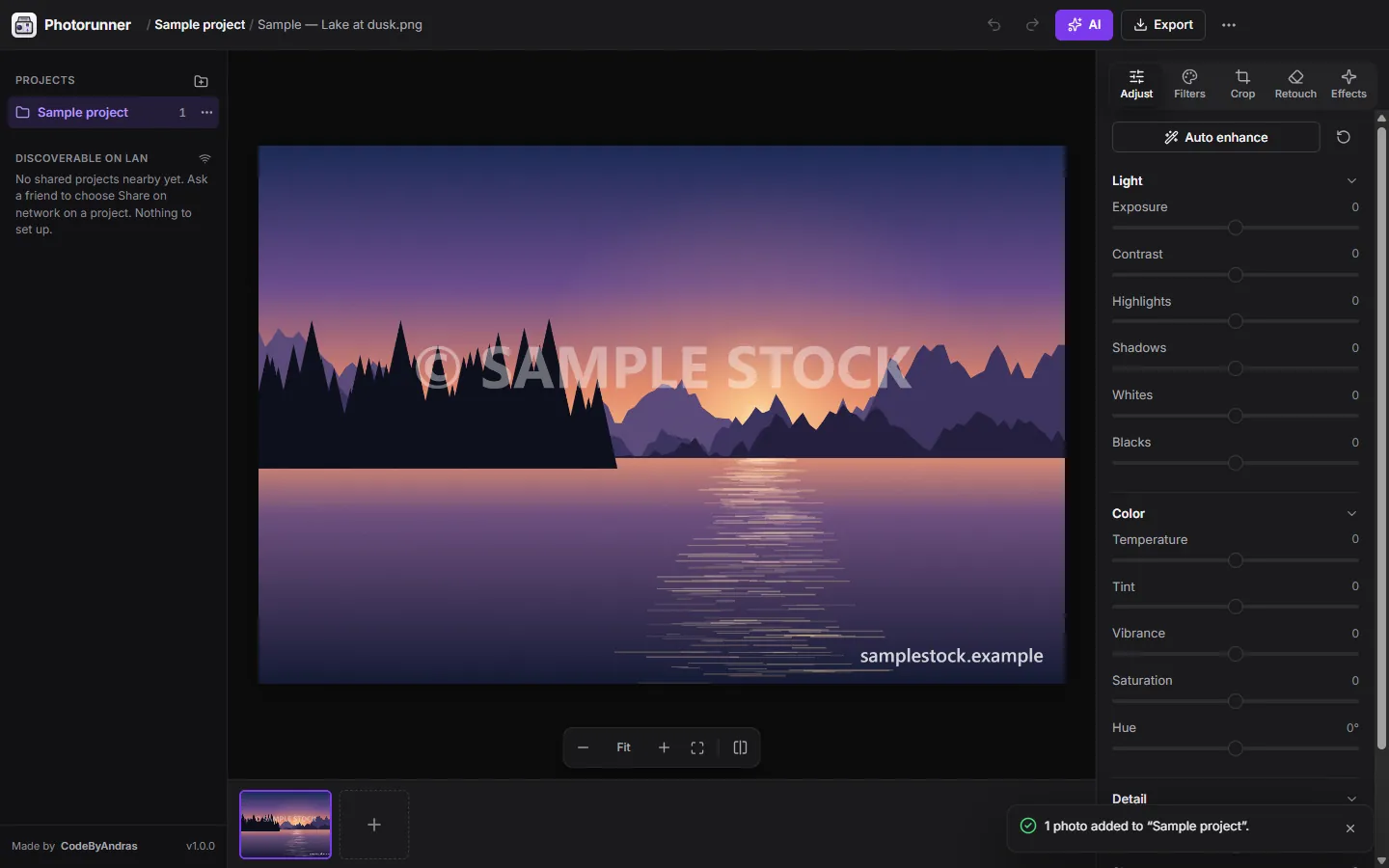Screen dimensions: 1389x868
Task: Click the Shadows slider handle
Action: (x=1236, y=369)
